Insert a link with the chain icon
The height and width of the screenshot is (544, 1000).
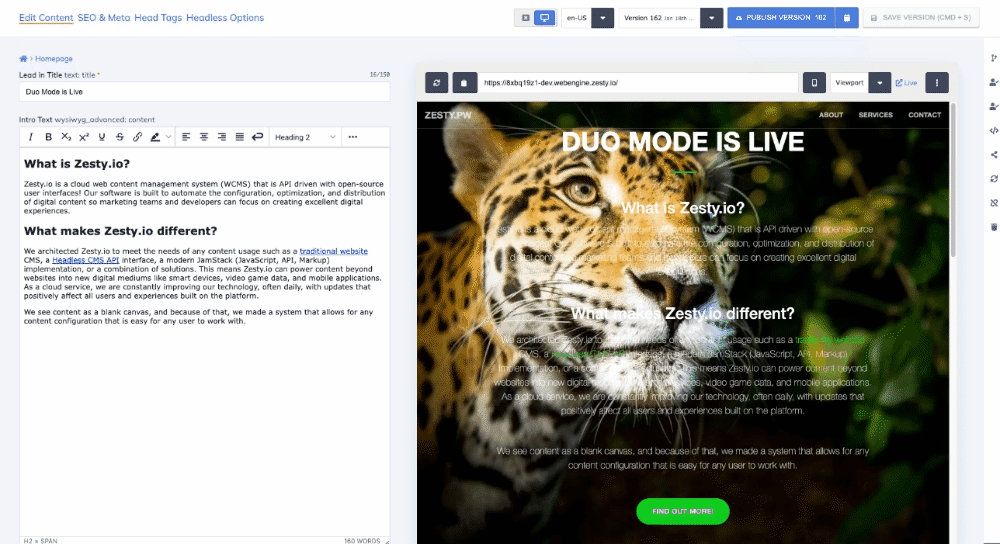pyautogui.click(x=137, y=137)
